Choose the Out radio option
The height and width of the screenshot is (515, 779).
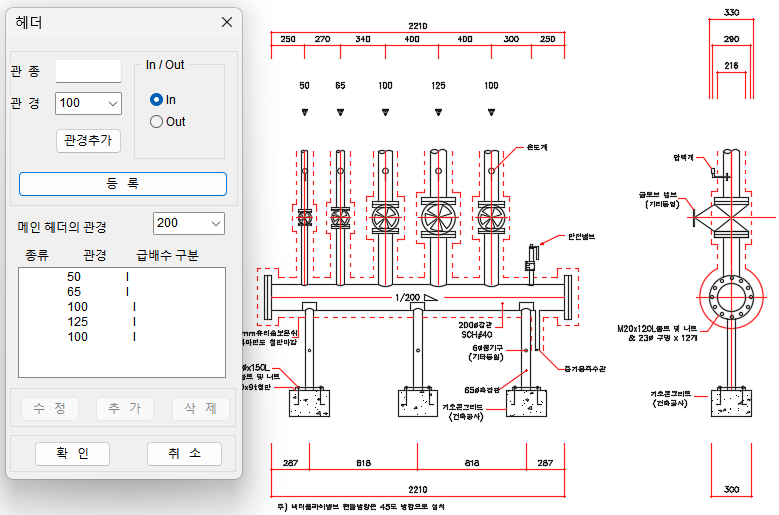156,122
